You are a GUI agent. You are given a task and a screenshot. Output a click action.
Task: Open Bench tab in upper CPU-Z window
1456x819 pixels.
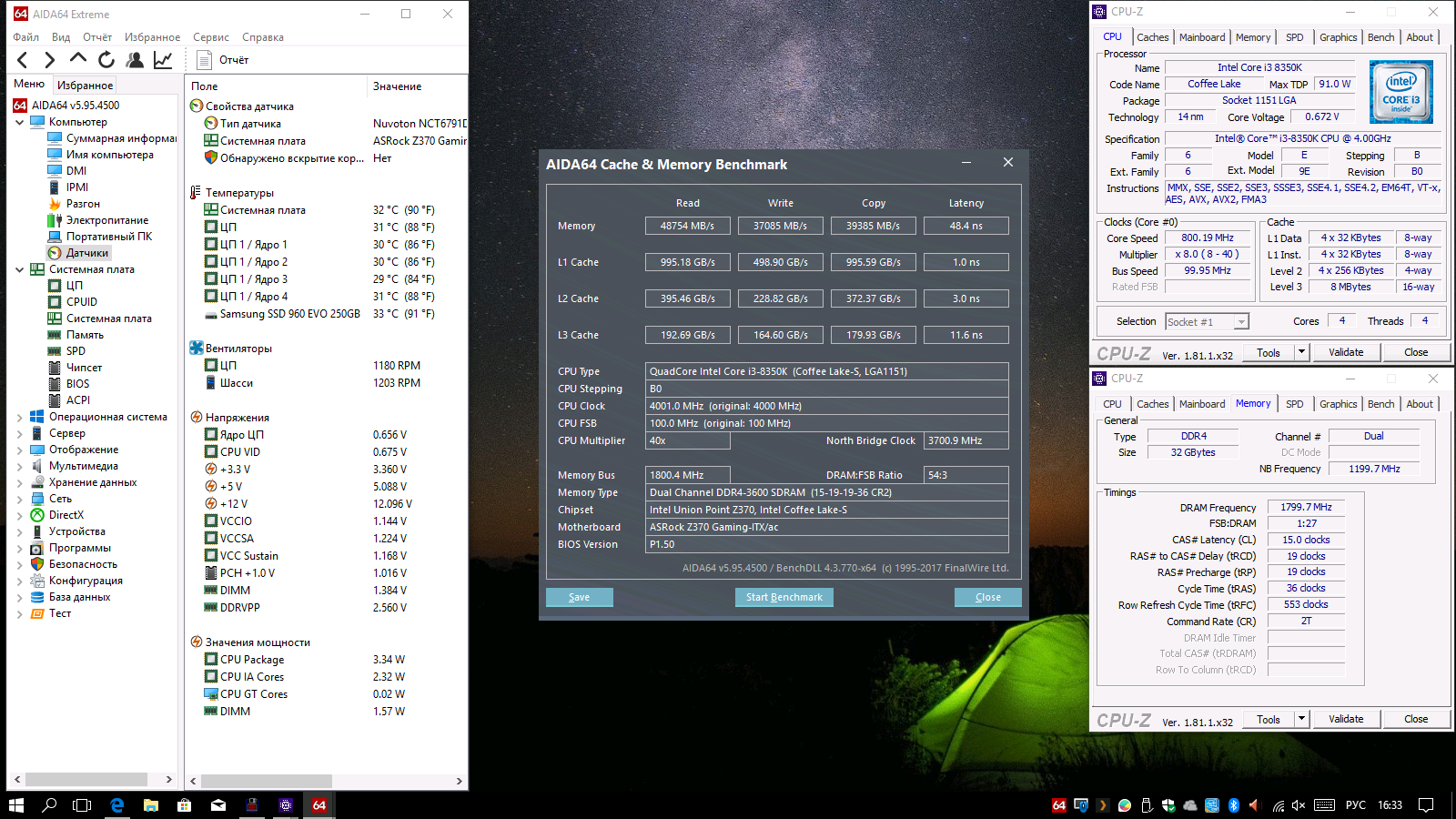click(x=1380, y=37)
